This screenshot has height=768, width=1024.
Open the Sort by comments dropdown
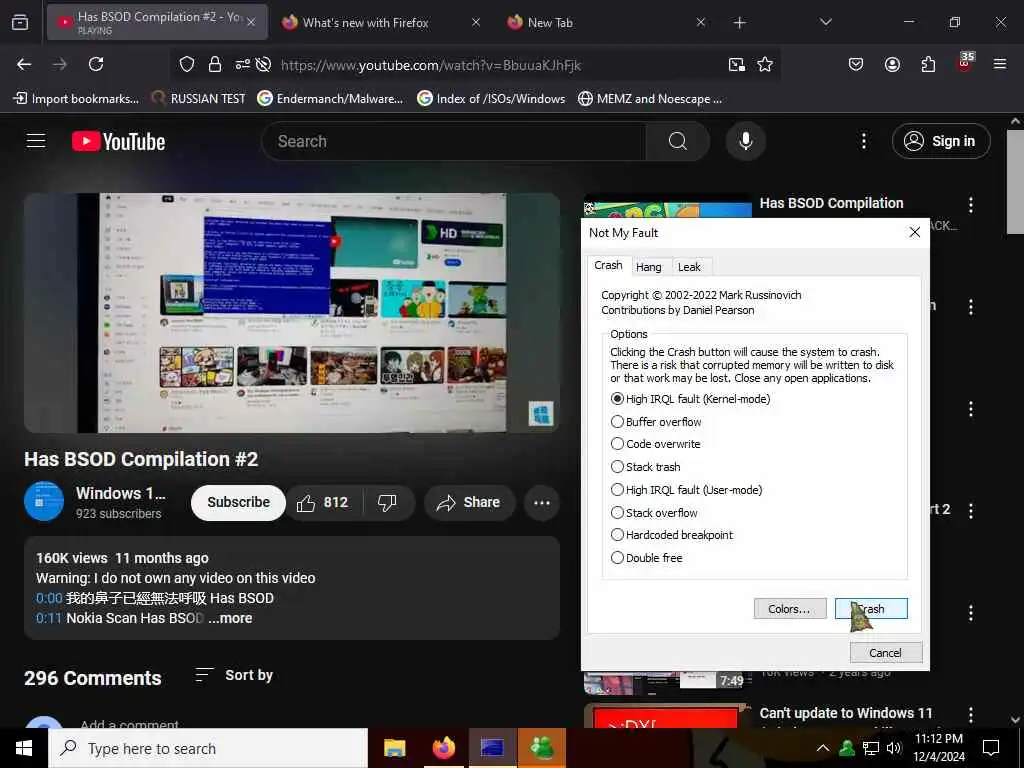point(234,675)
